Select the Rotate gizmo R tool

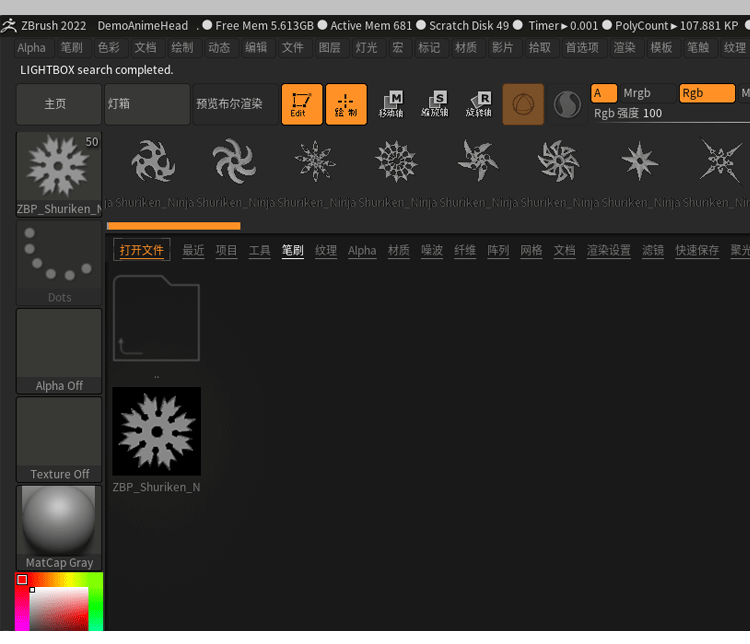[478, 104]
